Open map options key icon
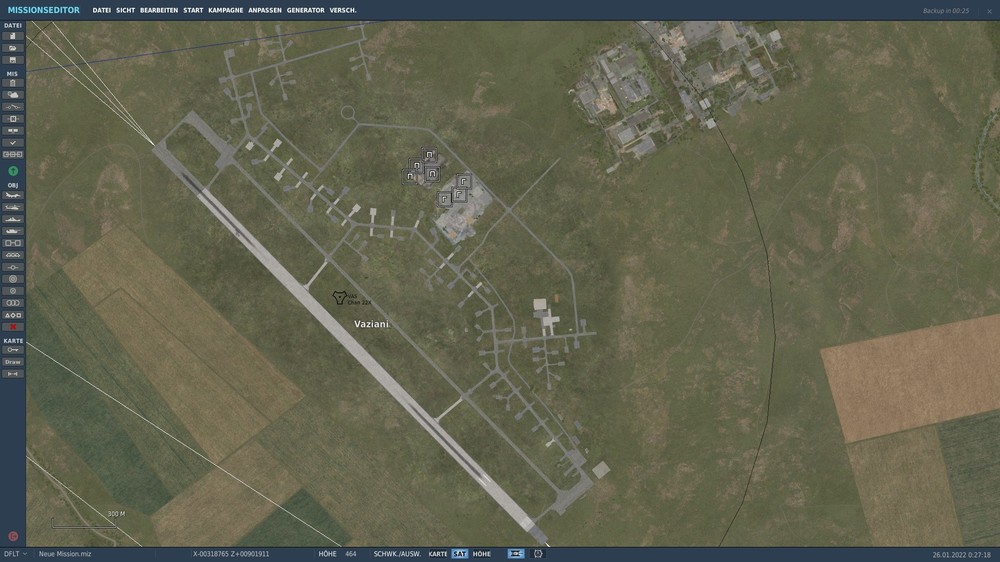 (x=13, y=350)
